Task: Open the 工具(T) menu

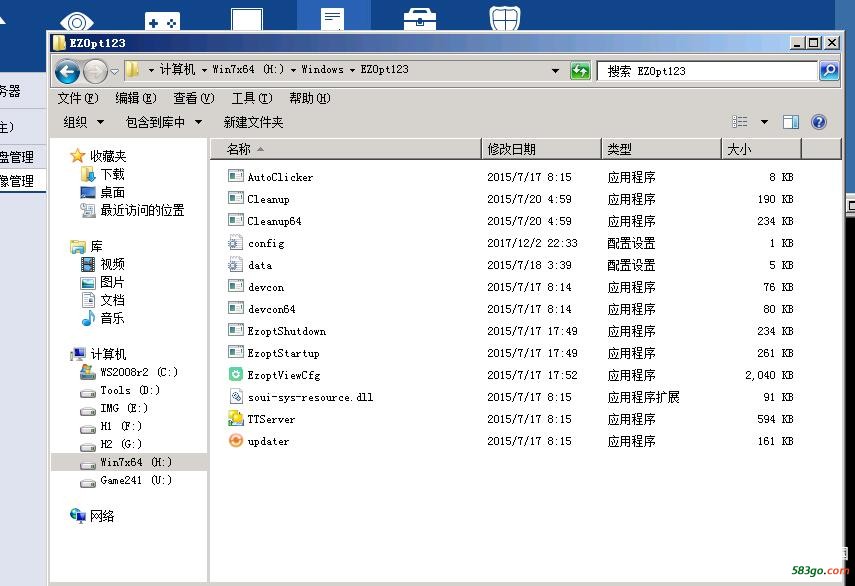Action: point(252,98)
